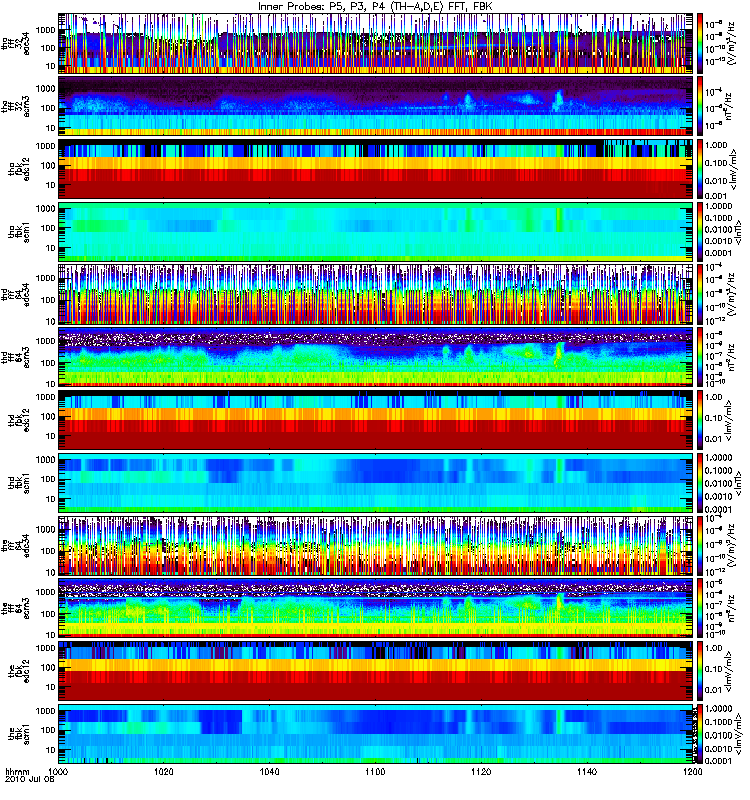Click the 'tha fbk edc12' y-axis label
Screen dimensions: 750x800
click(19, 169)
